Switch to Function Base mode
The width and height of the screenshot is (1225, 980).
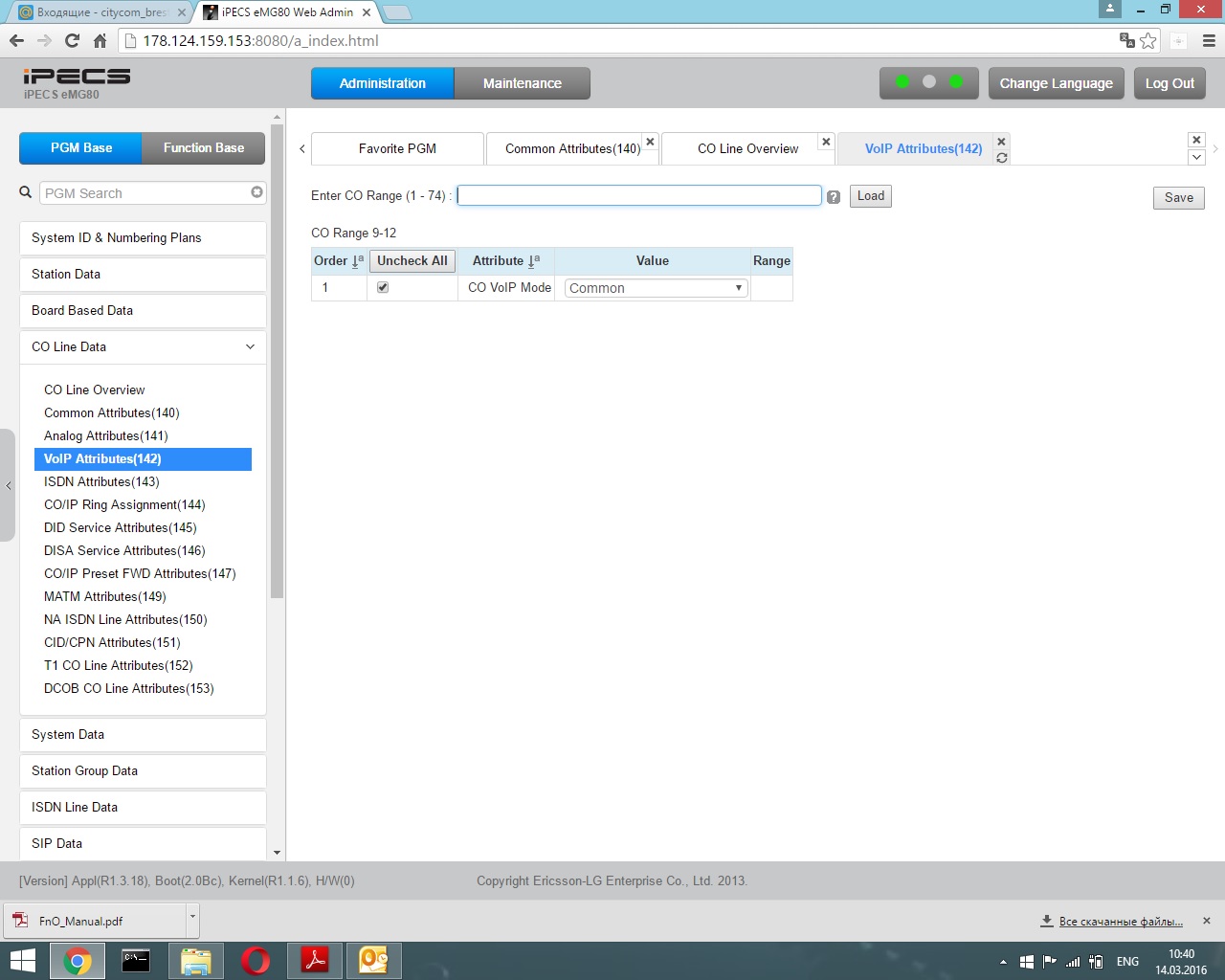(x=203, y=148)
